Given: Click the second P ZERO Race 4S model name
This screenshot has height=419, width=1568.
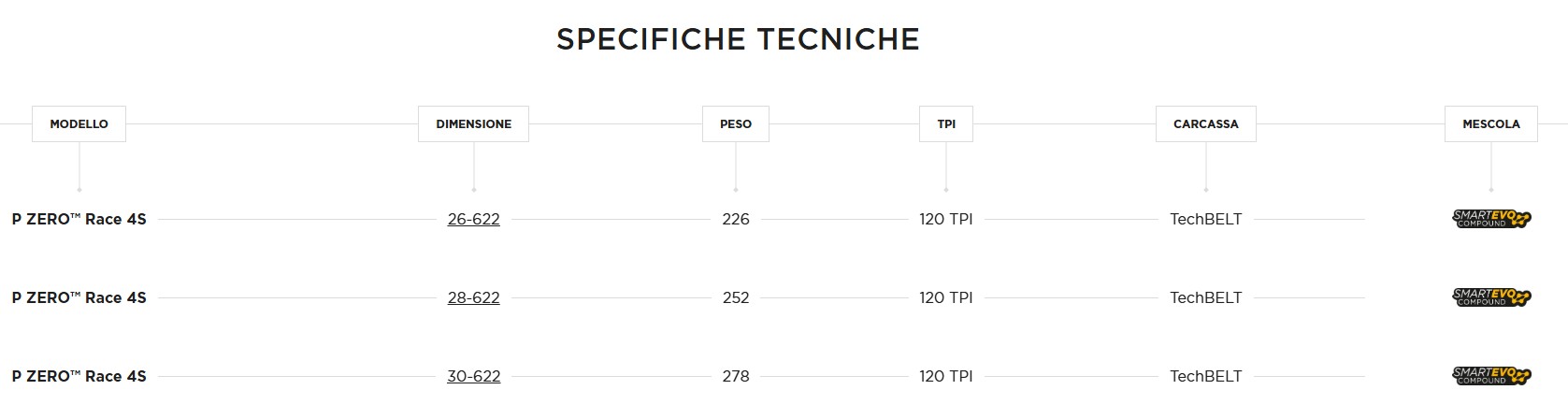Looking at the screenshot, I should 79,297.
